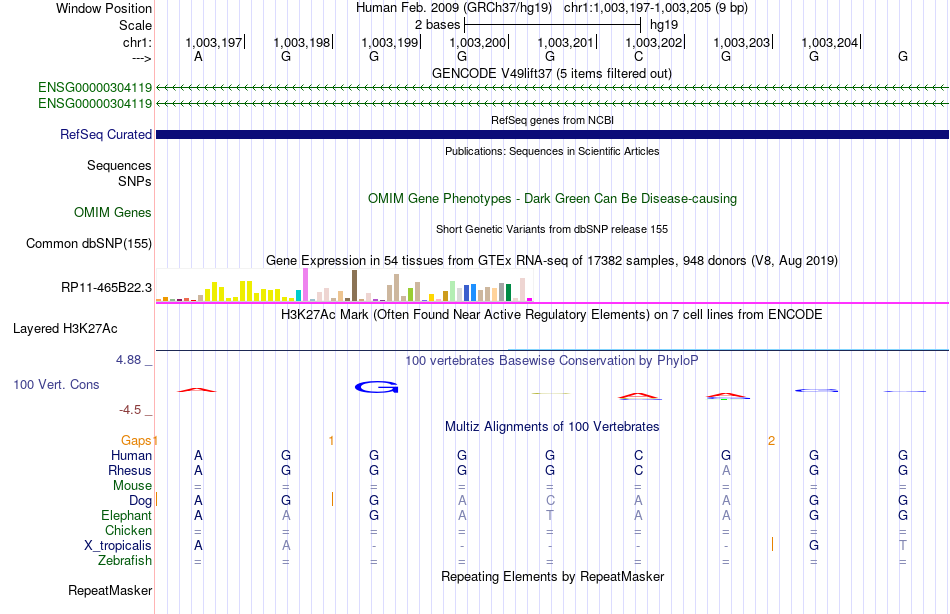
Task: Click the OMIM Genes label
Action: [x=112, y=212]
